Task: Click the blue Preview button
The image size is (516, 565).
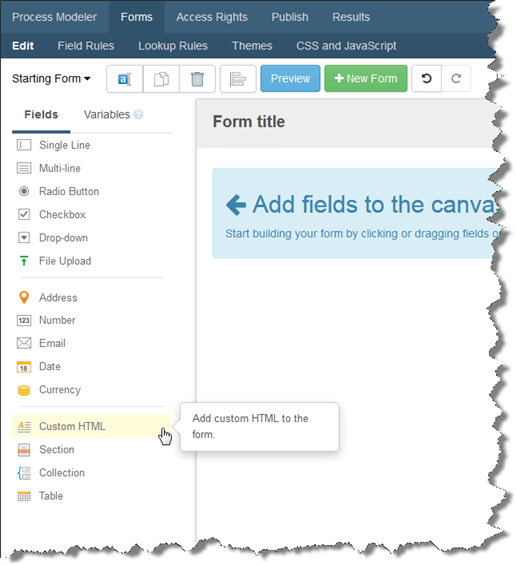Action: pos(290,79)
